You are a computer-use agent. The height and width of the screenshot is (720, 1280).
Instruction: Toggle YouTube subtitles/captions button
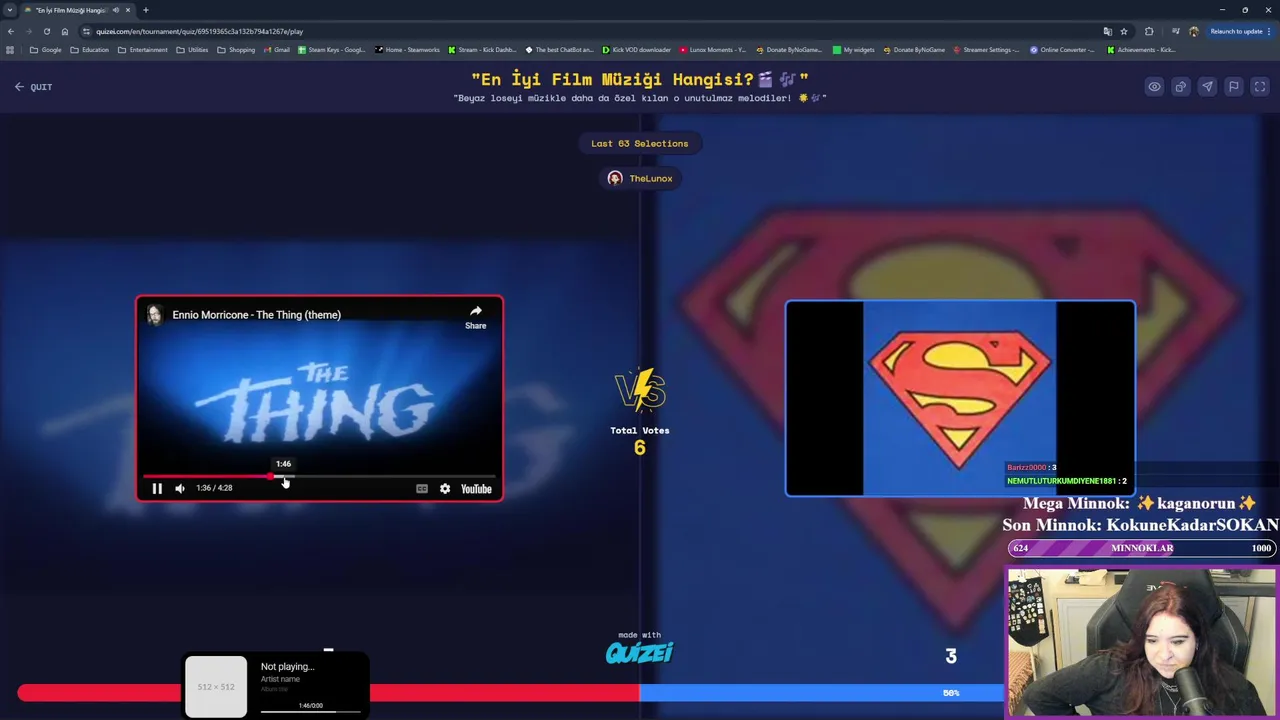pos(422,489)
